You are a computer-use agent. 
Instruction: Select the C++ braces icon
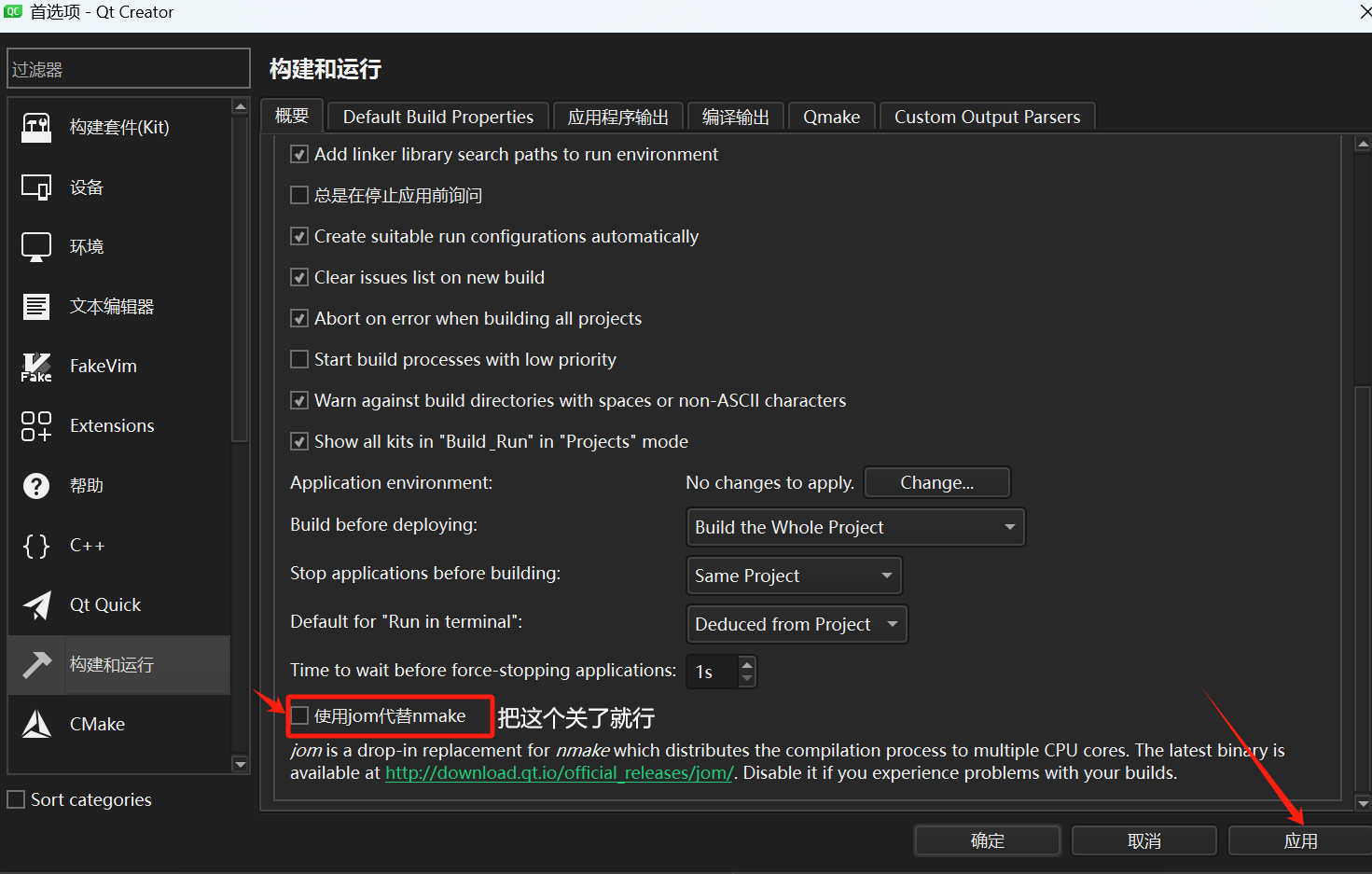[x=36, y=546]
